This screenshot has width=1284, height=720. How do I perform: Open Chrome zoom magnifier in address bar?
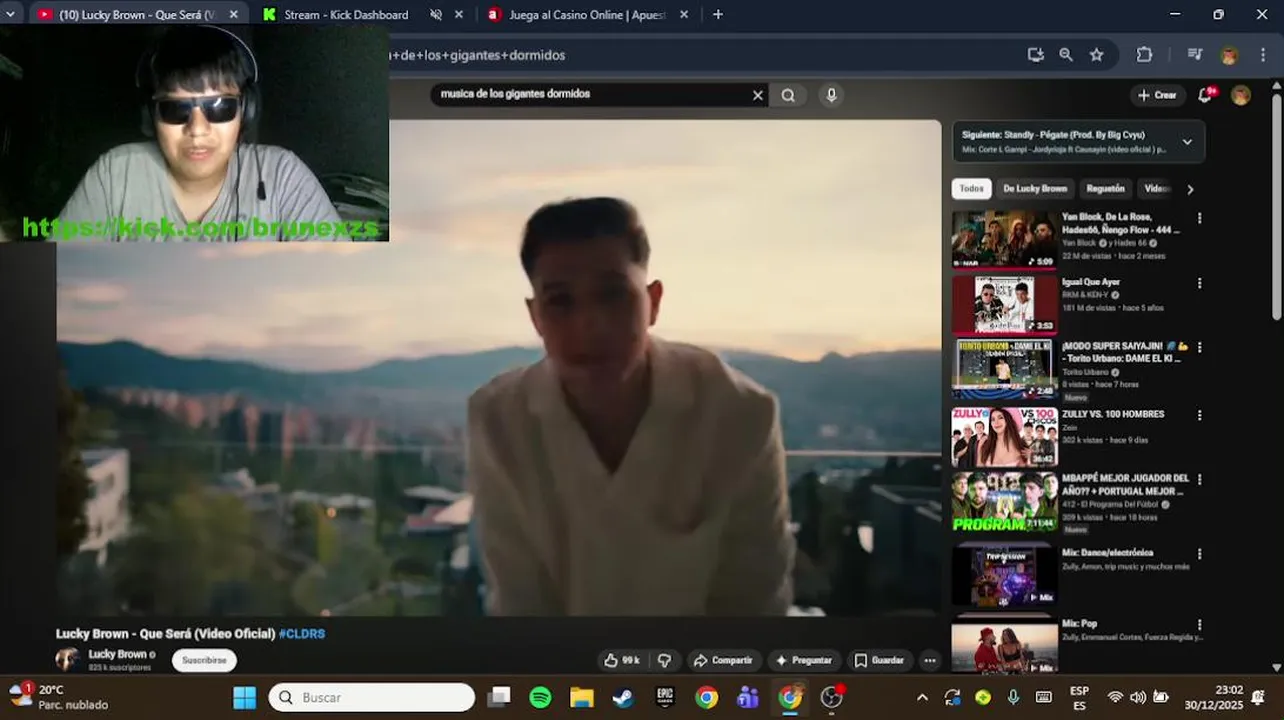point(1066,55)
